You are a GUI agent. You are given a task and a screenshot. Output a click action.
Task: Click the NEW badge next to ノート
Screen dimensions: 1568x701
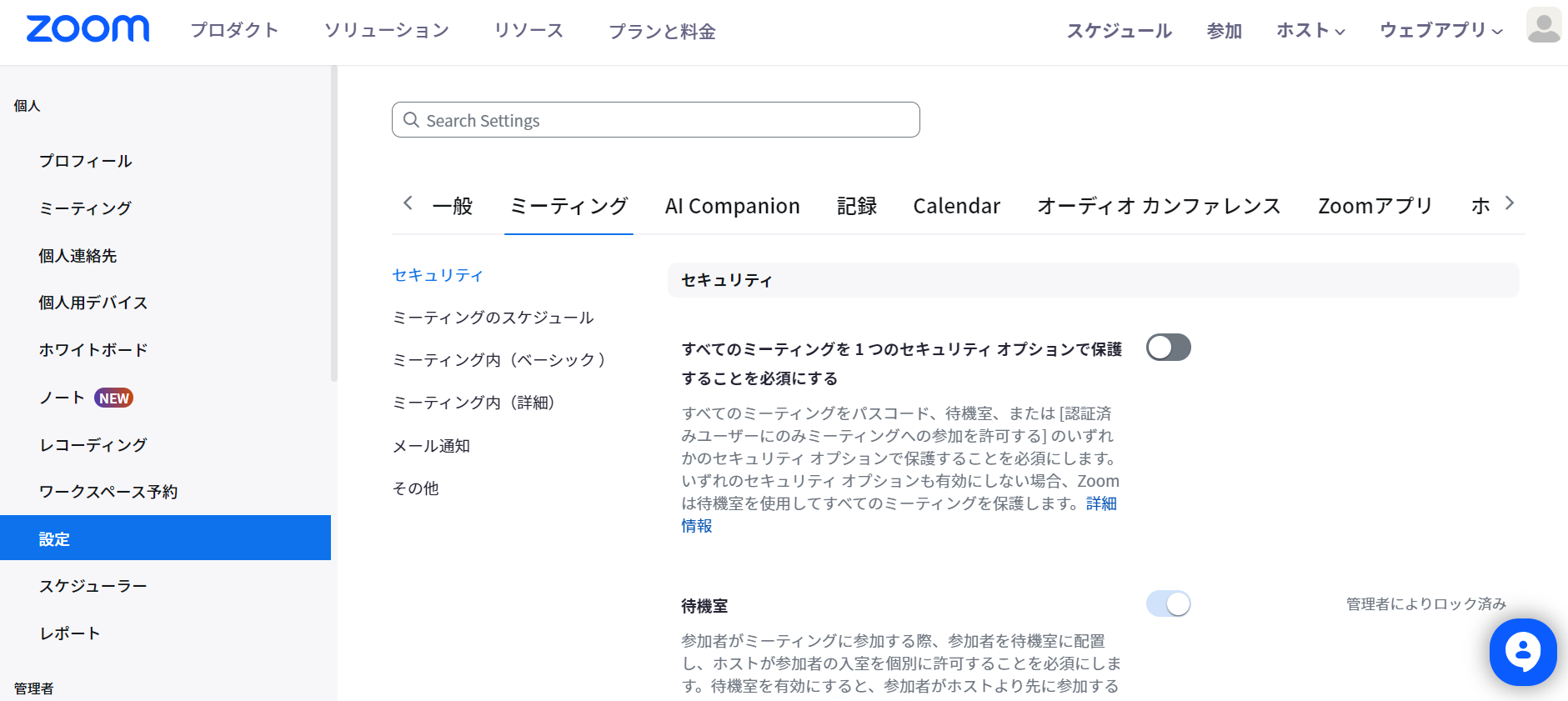[114, 398]
